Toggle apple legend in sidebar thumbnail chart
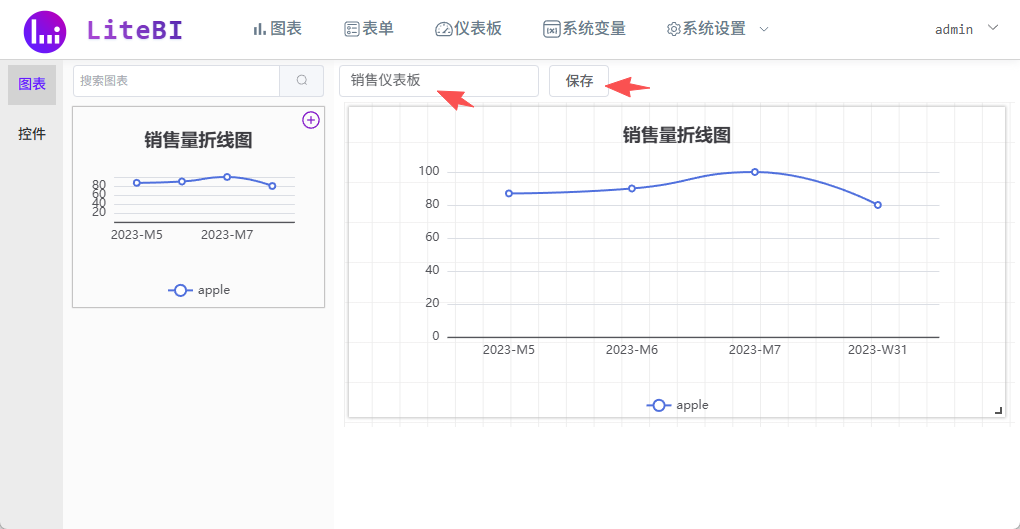Screen dimensions: 1020x529 (199, 290)
